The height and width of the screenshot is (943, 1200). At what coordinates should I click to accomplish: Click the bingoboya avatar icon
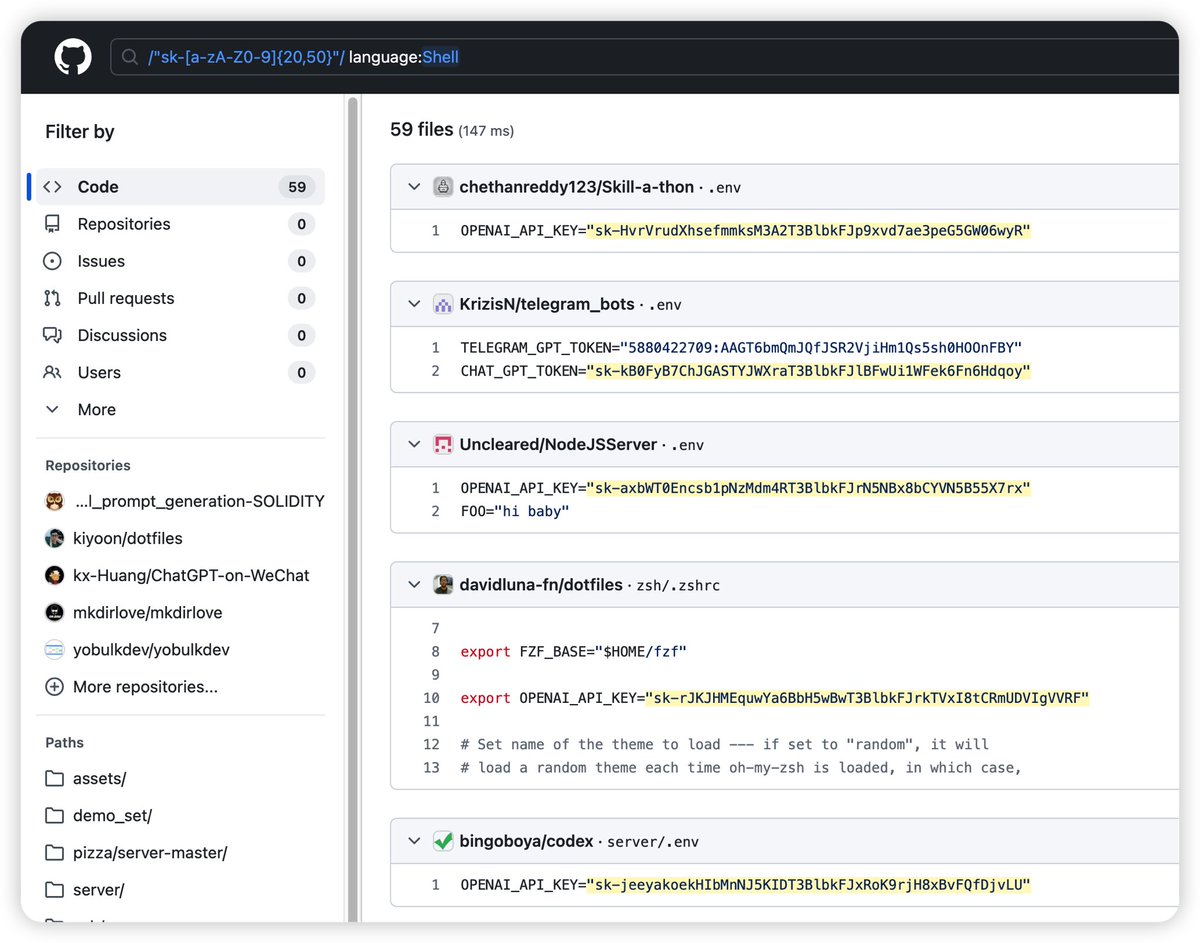click(x=443, y=841)
